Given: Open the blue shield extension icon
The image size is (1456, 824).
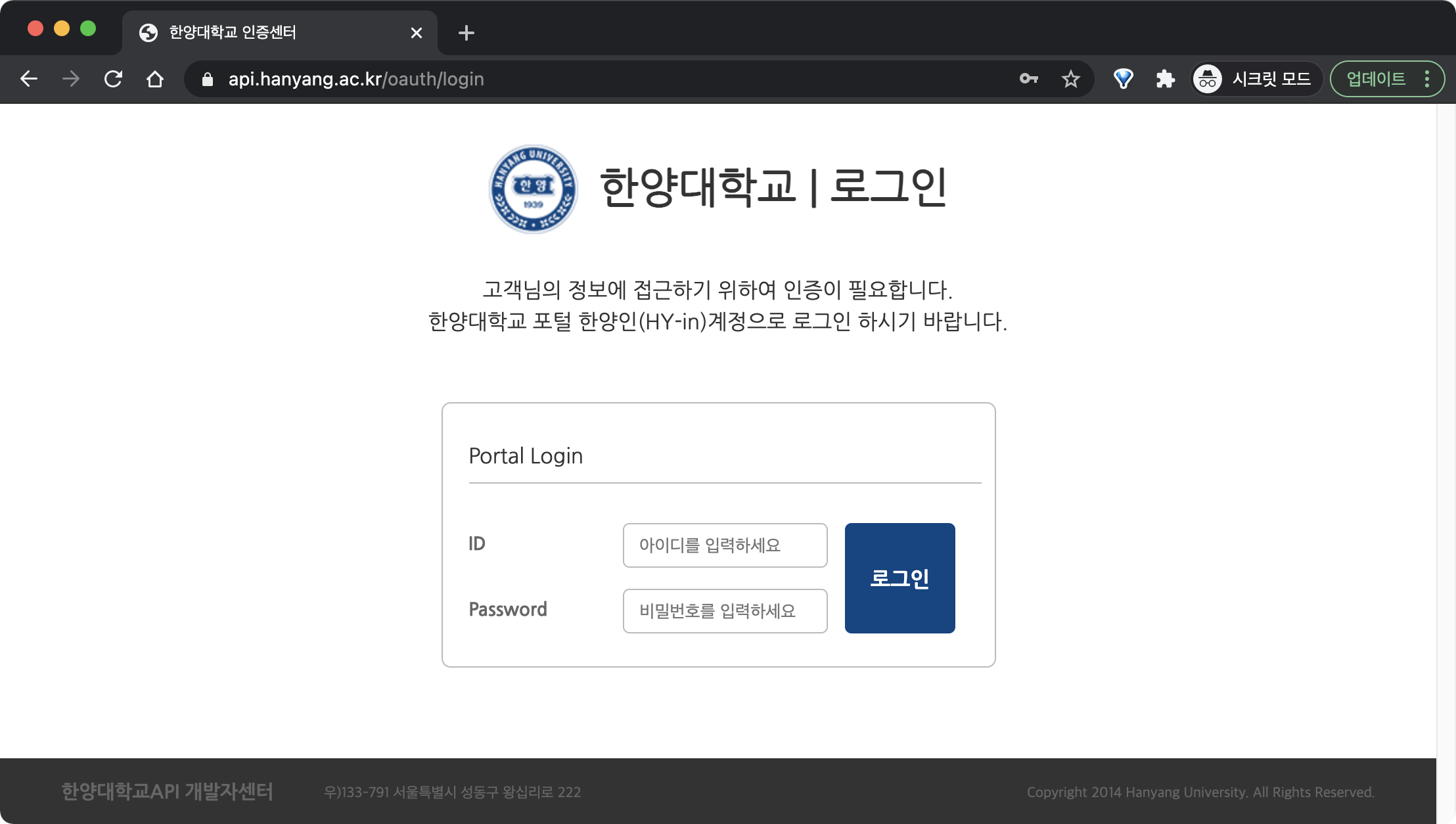Looking at the screenshot, I should (x=1124, y=79).
